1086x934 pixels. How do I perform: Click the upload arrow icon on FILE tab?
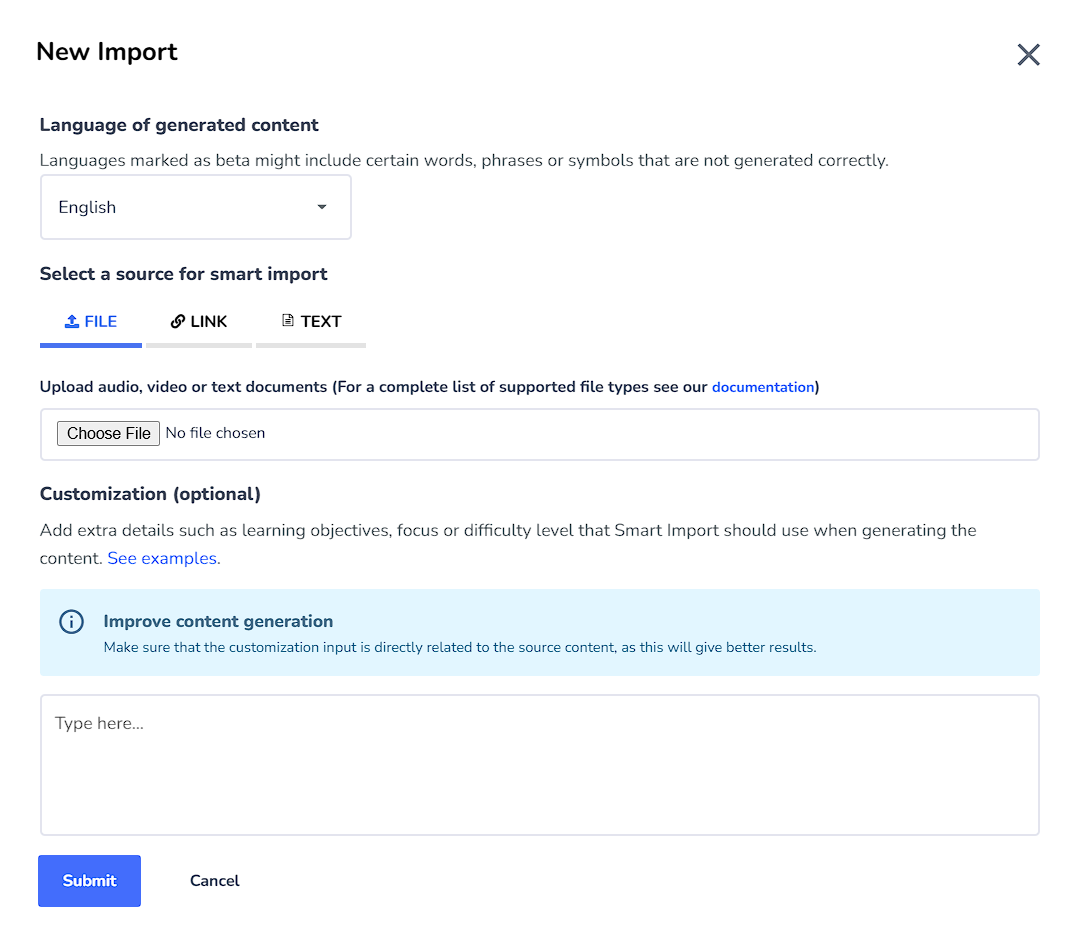(x=71, y=321)
